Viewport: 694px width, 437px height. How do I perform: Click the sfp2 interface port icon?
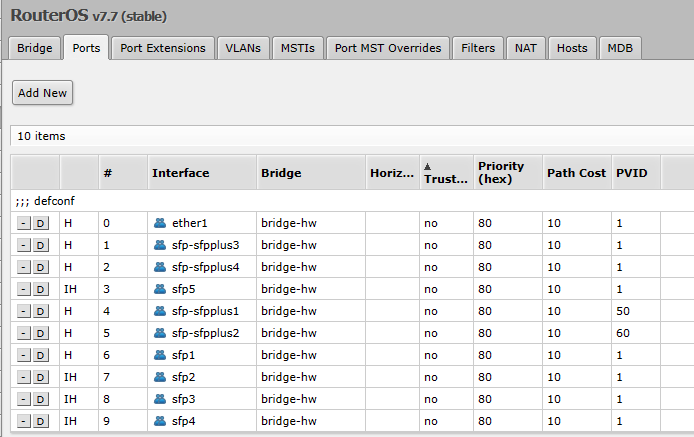[160, 377]
